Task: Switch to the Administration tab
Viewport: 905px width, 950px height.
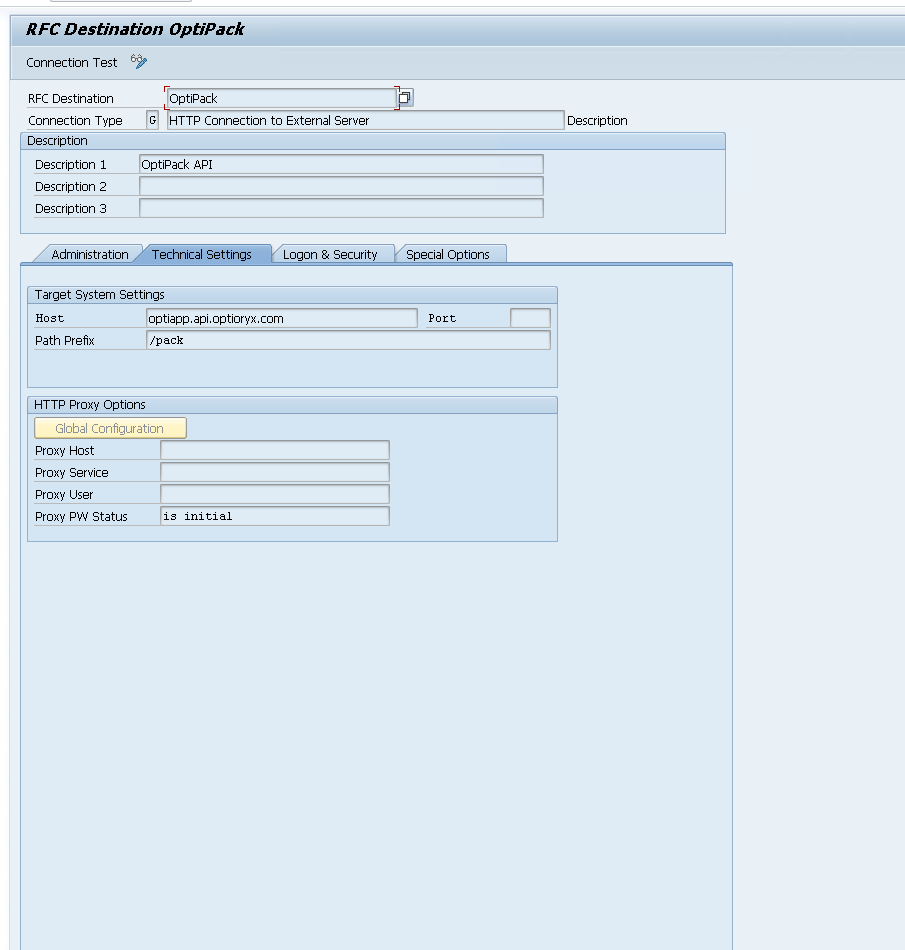Action: click(89, 254)
